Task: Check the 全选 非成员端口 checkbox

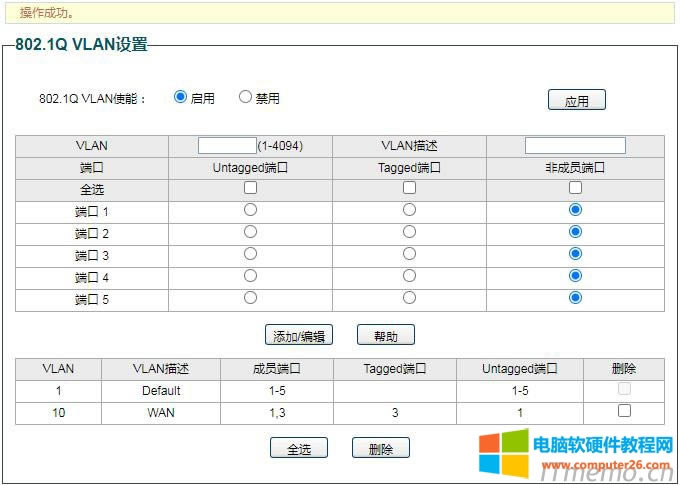Action: click(x=575, y=188)
